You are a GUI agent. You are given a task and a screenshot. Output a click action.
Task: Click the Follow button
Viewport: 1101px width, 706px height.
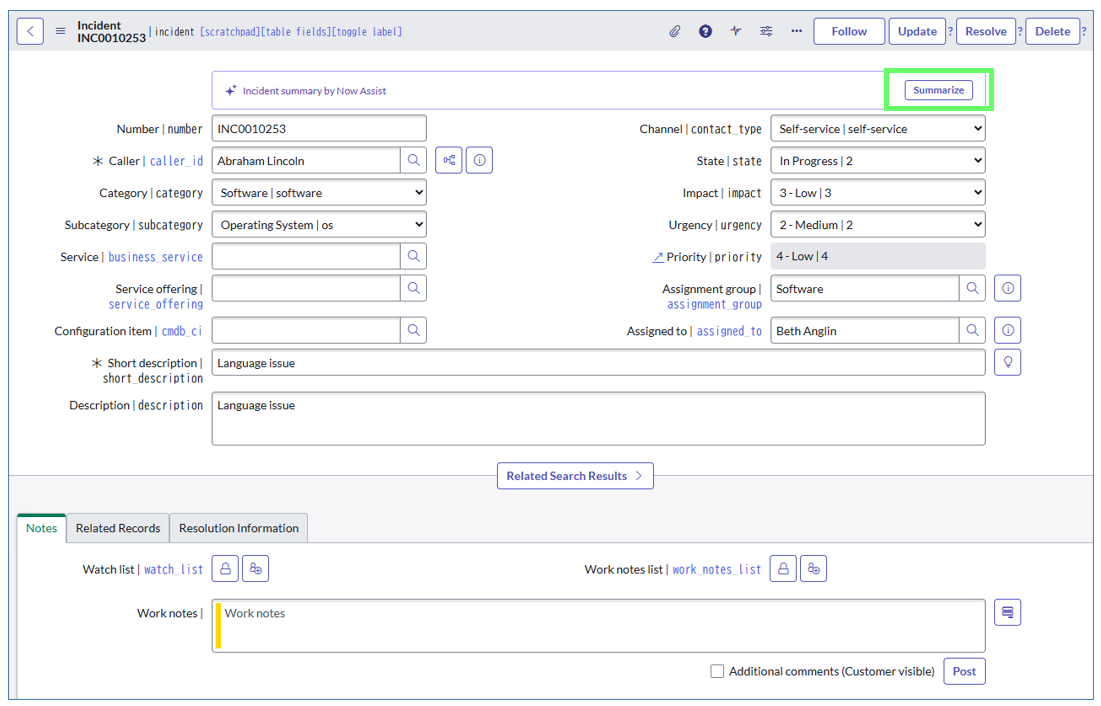tap(849, 31)
